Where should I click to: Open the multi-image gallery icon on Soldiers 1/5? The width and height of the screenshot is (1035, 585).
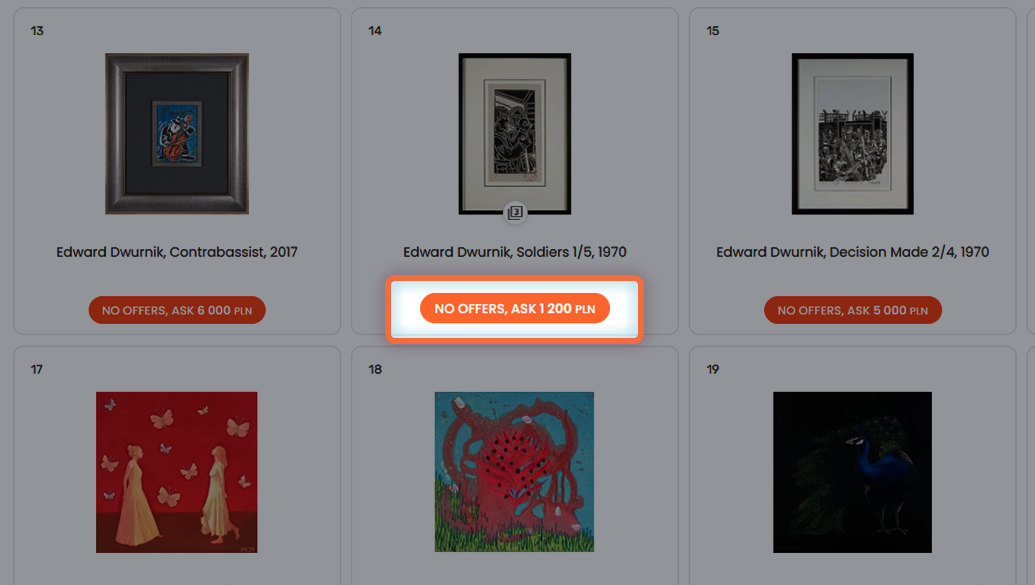[x=515, y=213]
